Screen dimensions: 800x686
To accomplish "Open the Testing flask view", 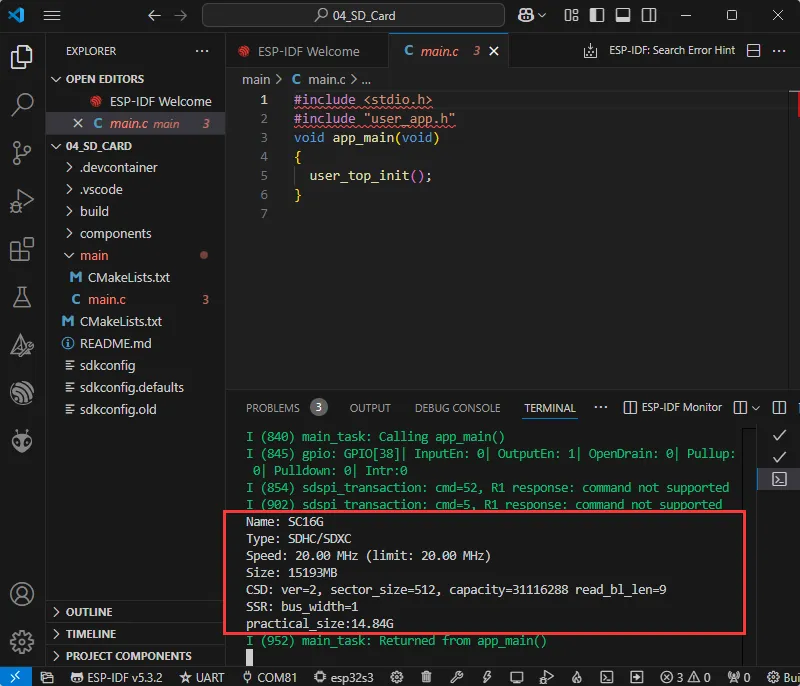I will [x=22, y=297].
